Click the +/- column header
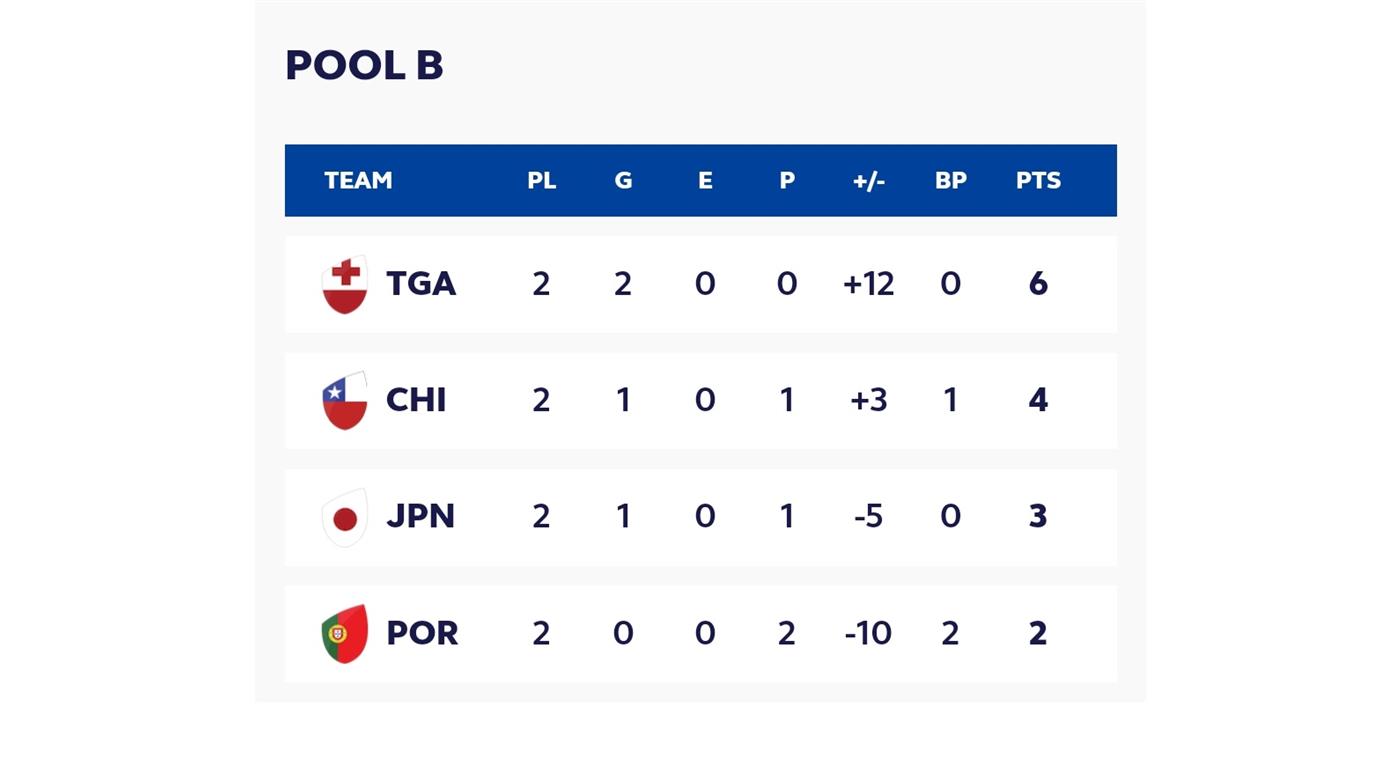The image size is (1400, 780). click(x=868, y=181)
